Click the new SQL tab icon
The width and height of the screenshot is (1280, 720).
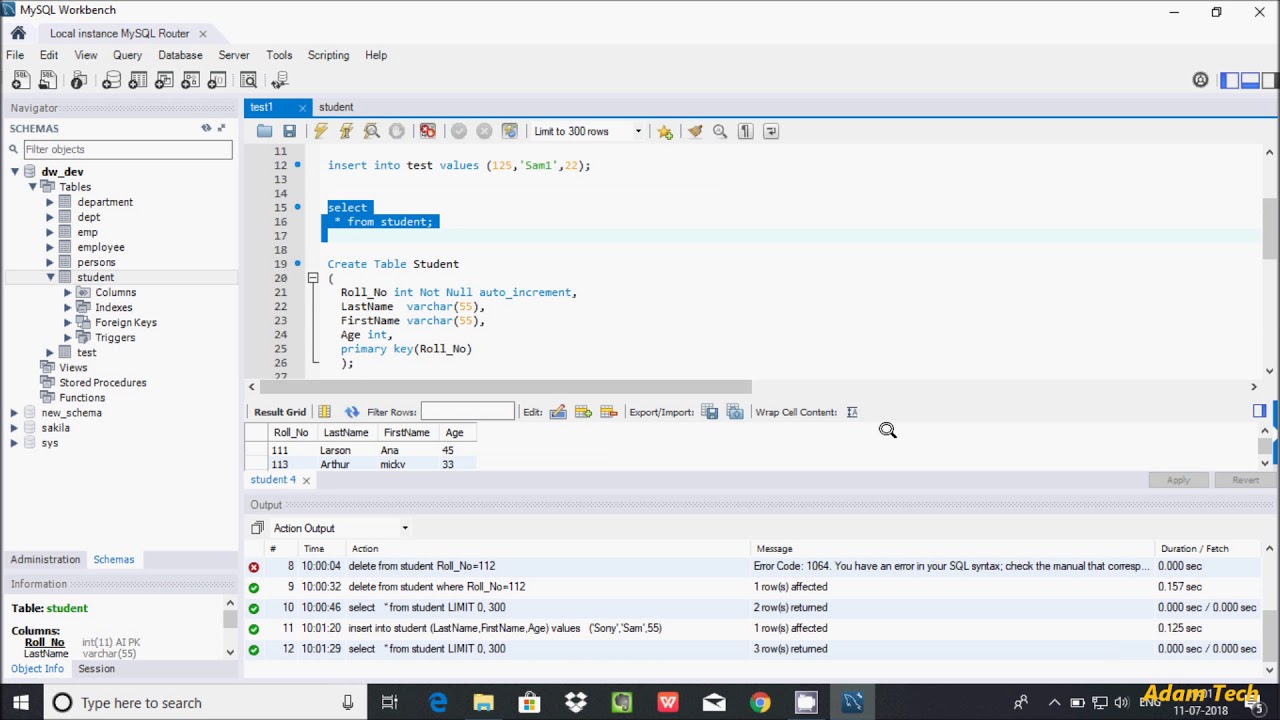tap(21, 81)
